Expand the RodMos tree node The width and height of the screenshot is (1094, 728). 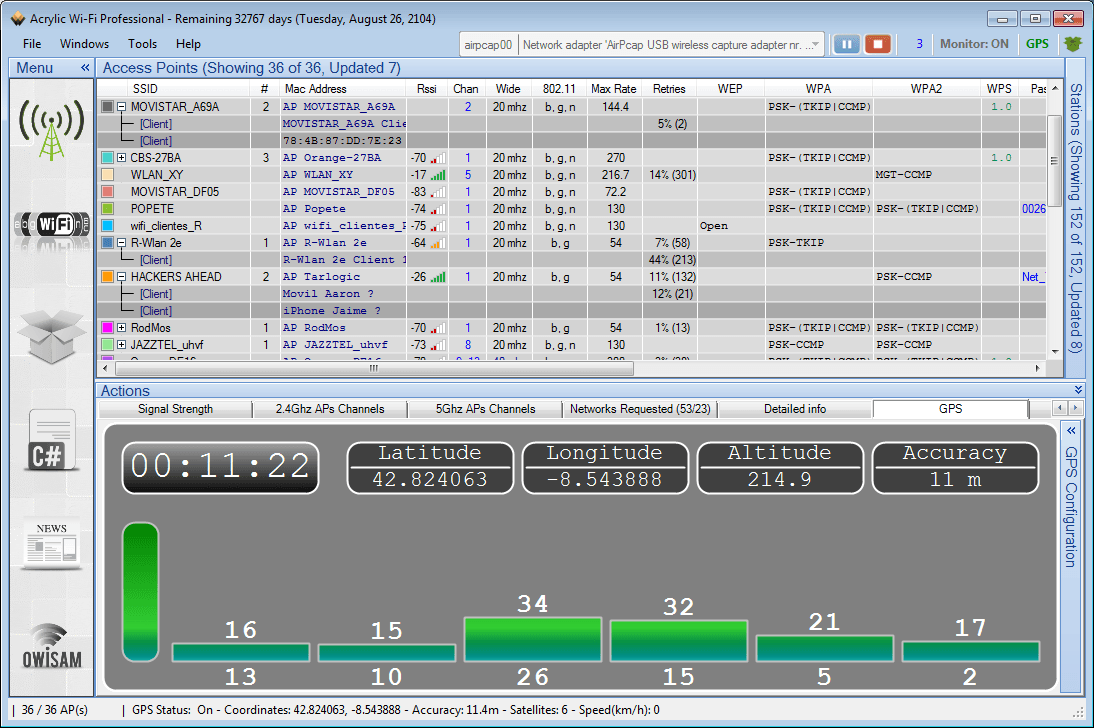[x=121, y=328]
